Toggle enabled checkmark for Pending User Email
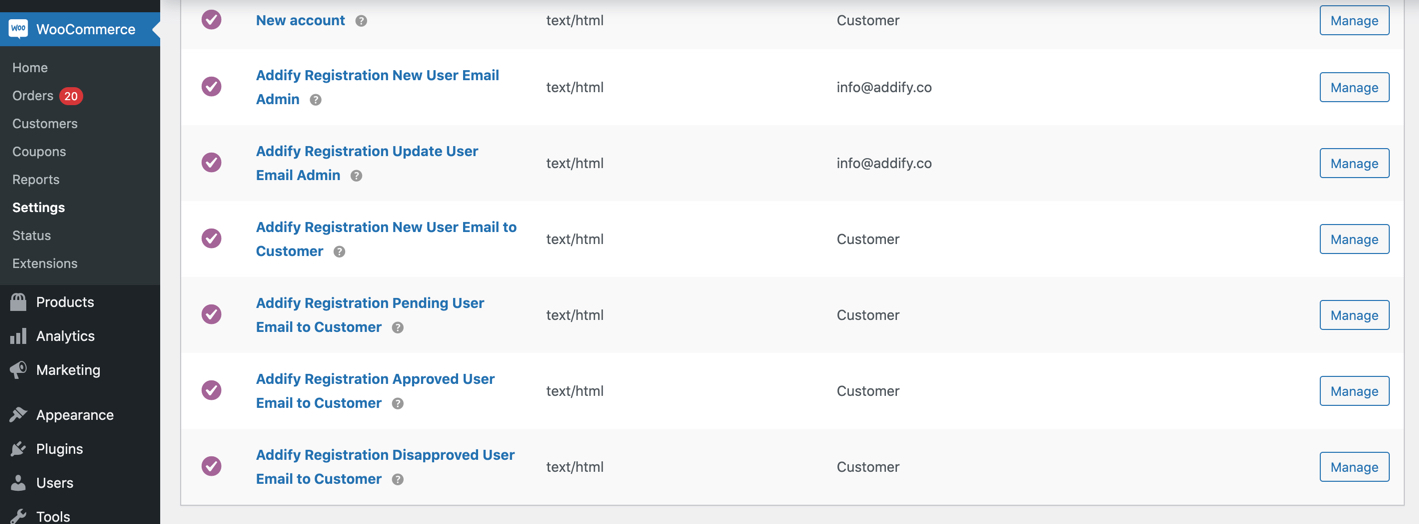This screenshot has width=1419, height=524. coord(212,314)
